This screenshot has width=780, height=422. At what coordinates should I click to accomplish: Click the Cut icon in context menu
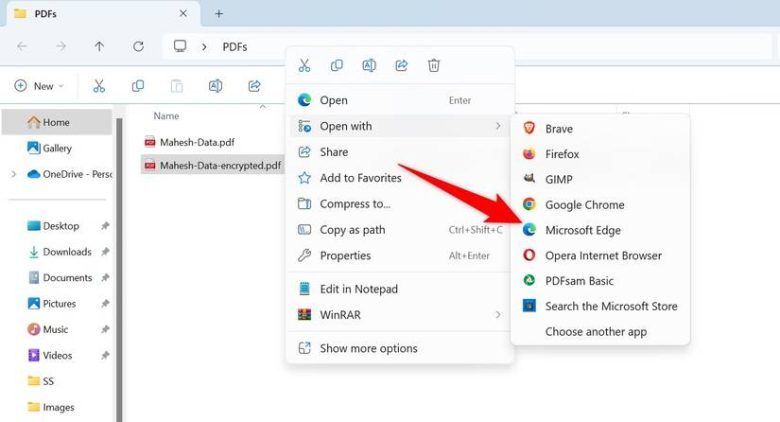pyautogui.click(x=304, y=66)
